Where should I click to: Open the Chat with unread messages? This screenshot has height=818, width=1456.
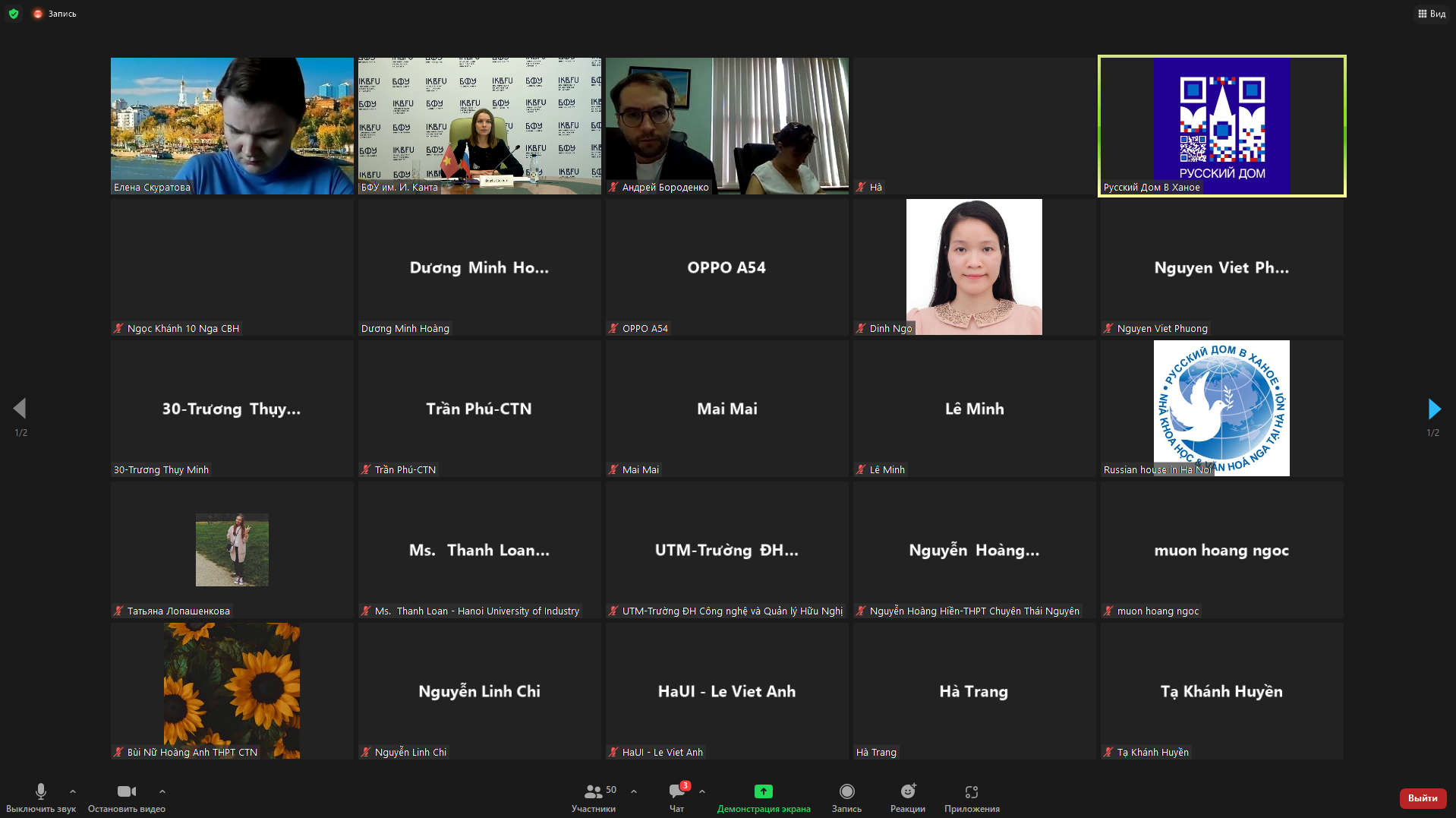coord(677,797)
